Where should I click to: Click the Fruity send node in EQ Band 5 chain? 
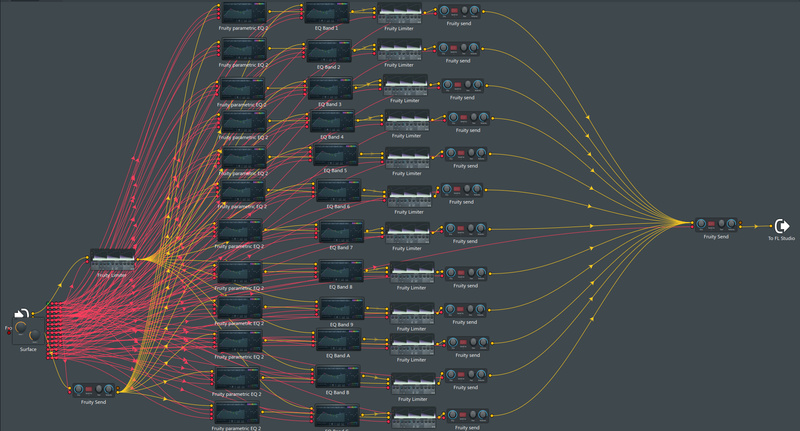coord(466,154)
